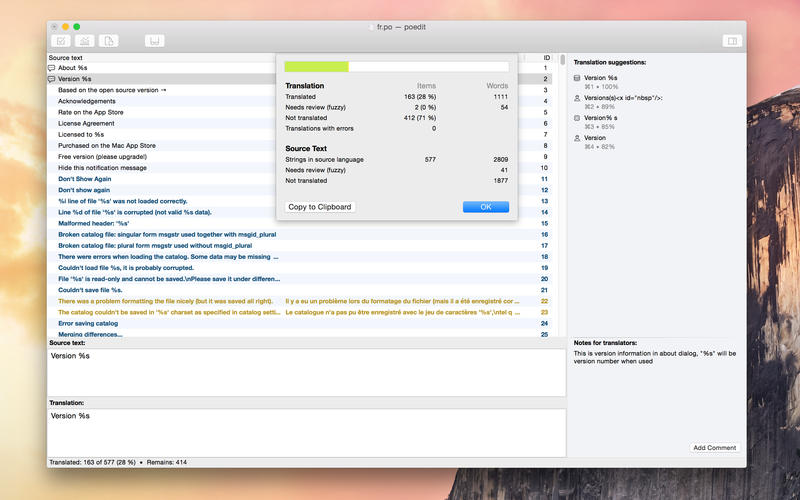Click the document update toolbar icon
The width and height of the screenshot is (800, 500).
click(x=109, y=41)
